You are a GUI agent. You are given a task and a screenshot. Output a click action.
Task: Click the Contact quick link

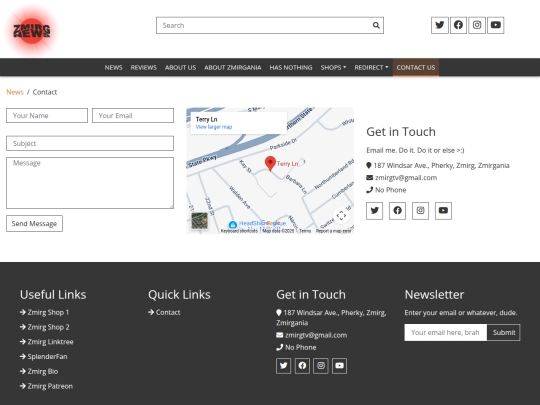(164, 312)
